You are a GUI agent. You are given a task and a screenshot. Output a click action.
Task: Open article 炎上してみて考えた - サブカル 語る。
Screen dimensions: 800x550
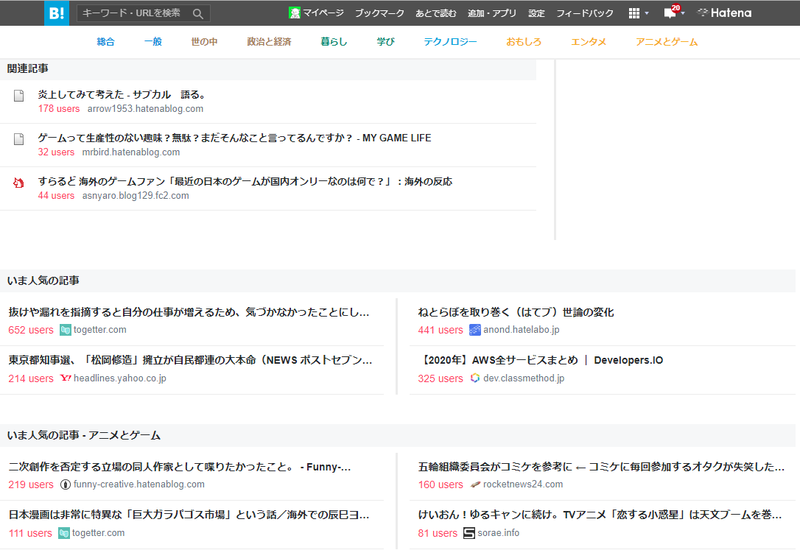tap(122, 94)
